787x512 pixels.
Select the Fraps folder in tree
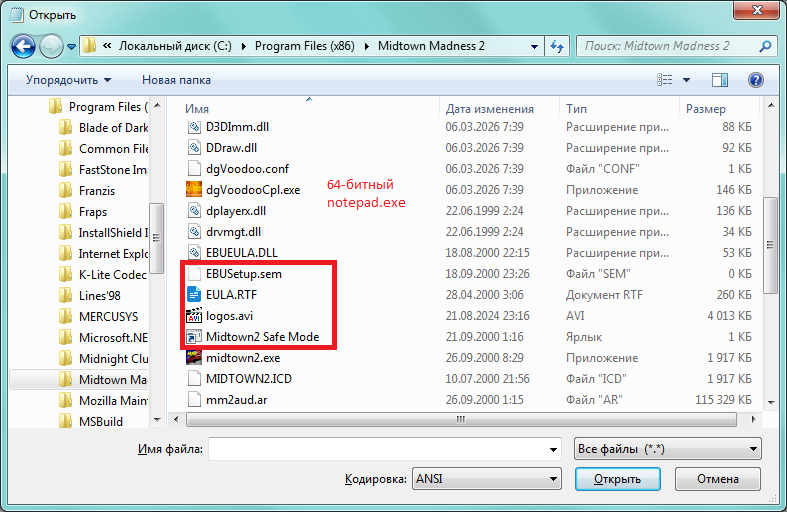[x=83, y=212]
